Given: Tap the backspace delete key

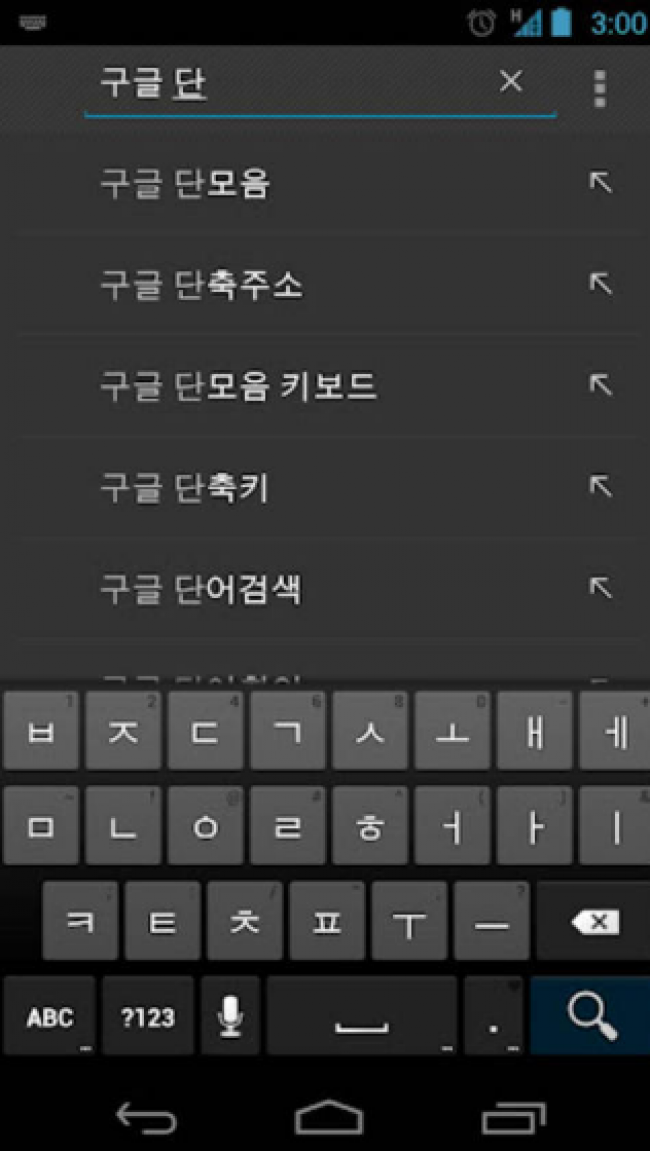Looking at the screenshot, I should coord(593,921).
